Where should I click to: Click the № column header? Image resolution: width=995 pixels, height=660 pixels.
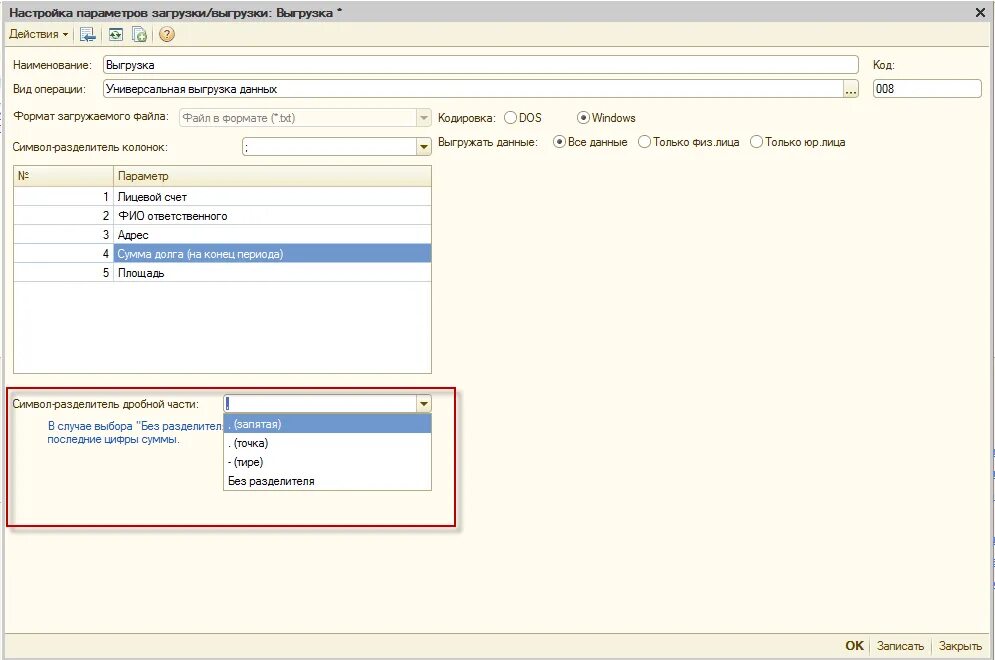coord(63,176)
